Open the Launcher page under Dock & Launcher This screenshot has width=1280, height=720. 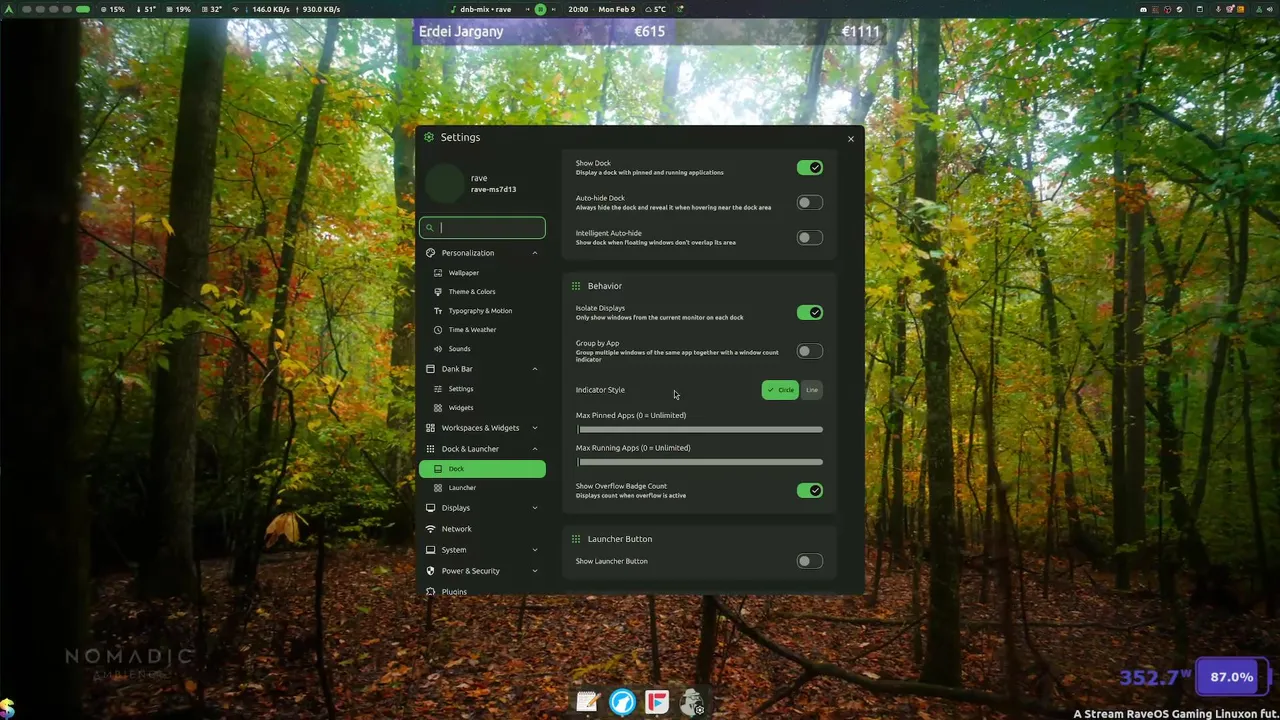(482, 488)
